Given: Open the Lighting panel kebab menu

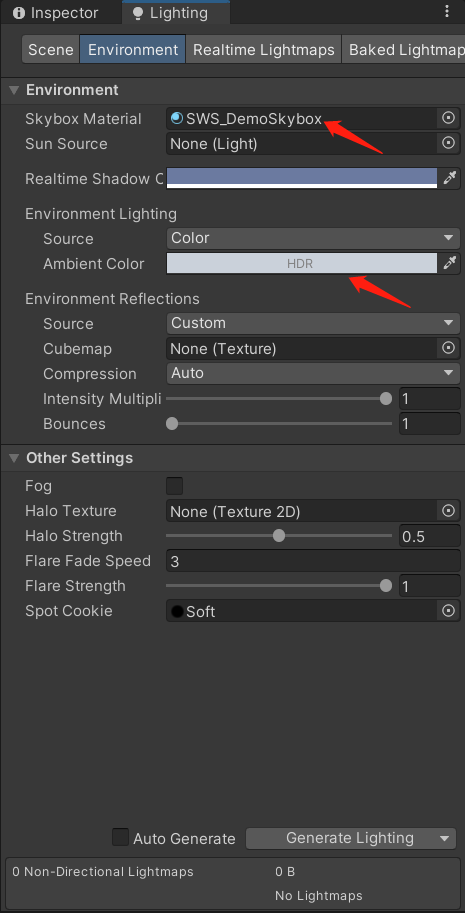Looking at the screenshot, I should point(446,11).
